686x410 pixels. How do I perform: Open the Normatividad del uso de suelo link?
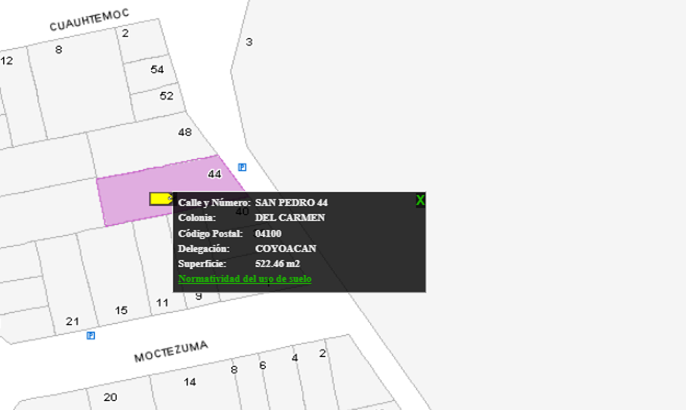(x=245, y=279)
